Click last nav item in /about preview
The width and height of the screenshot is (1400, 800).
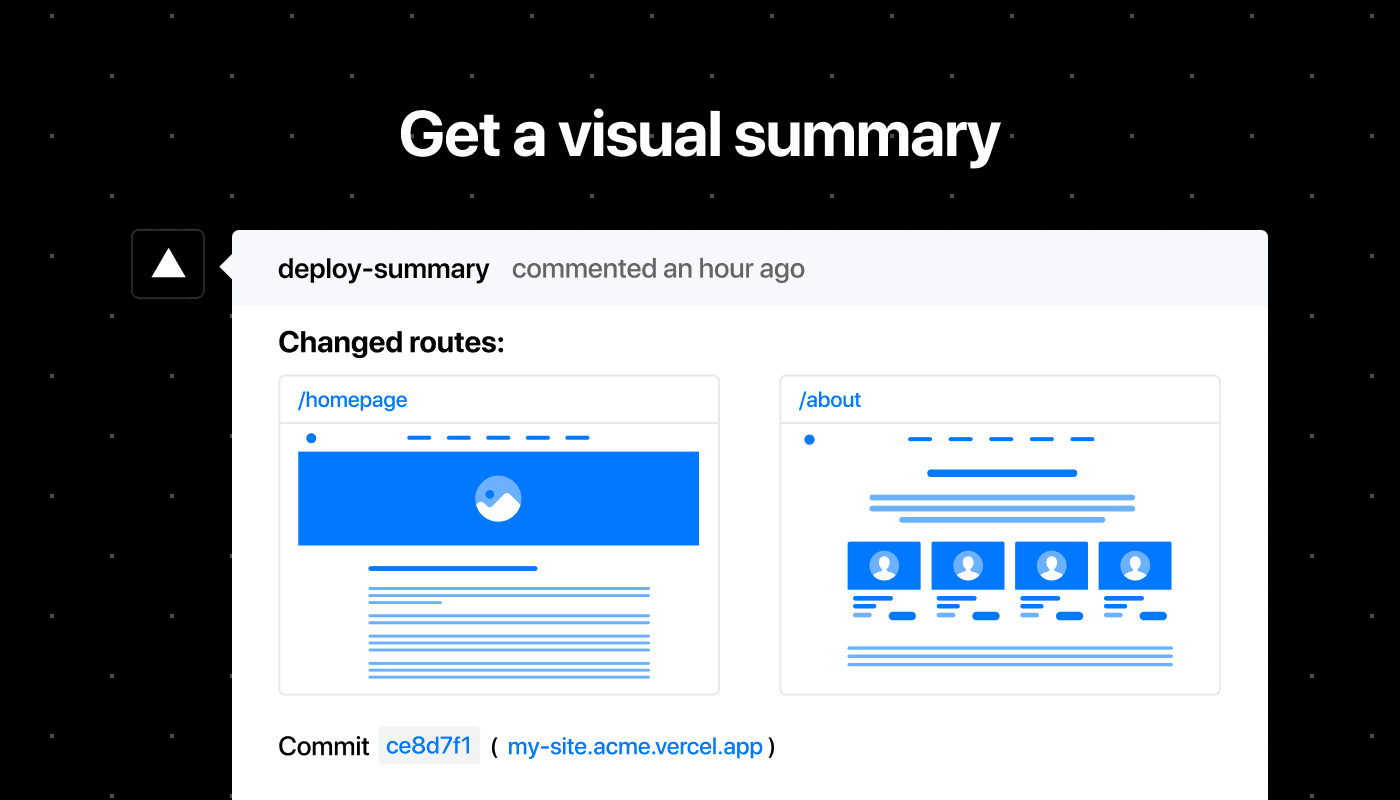coord(1082,439)
